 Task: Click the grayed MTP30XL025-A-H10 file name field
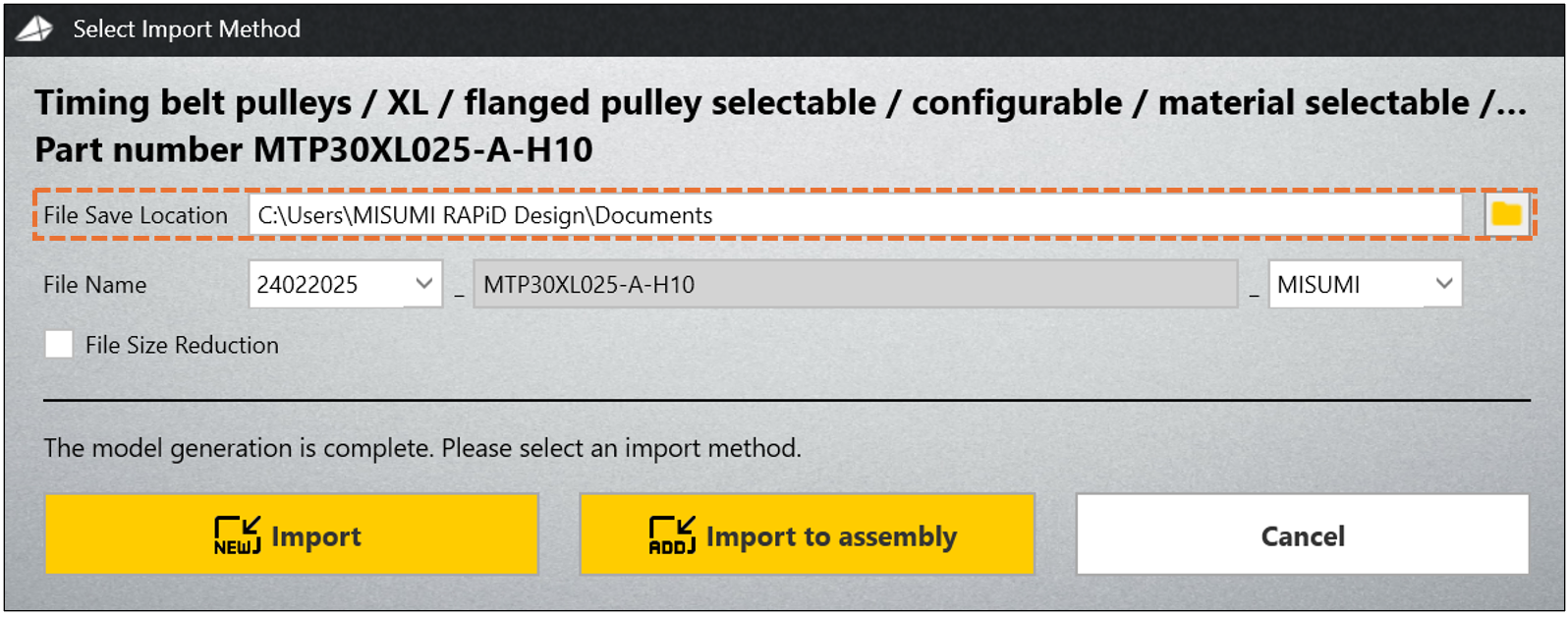click(x=855, y=285)
